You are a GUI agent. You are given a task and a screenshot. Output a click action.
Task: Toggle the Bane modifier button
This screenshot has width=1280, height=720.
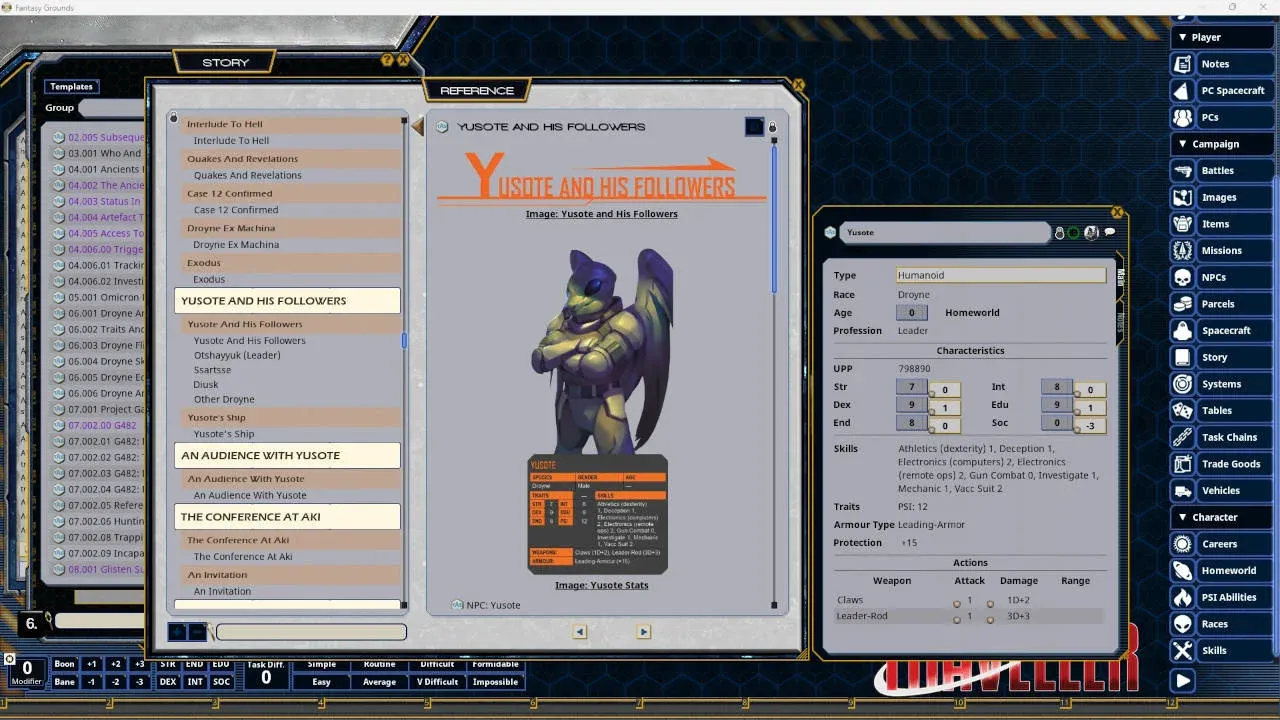click(64, 682)
